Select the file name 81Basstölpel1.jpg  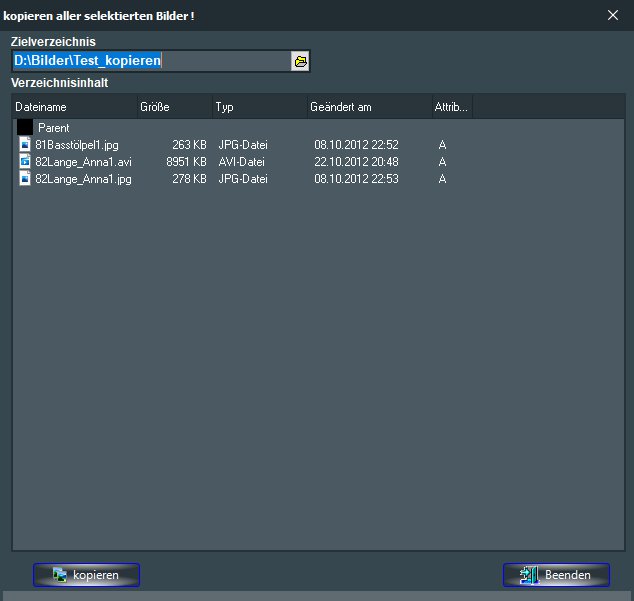point(76,145)
